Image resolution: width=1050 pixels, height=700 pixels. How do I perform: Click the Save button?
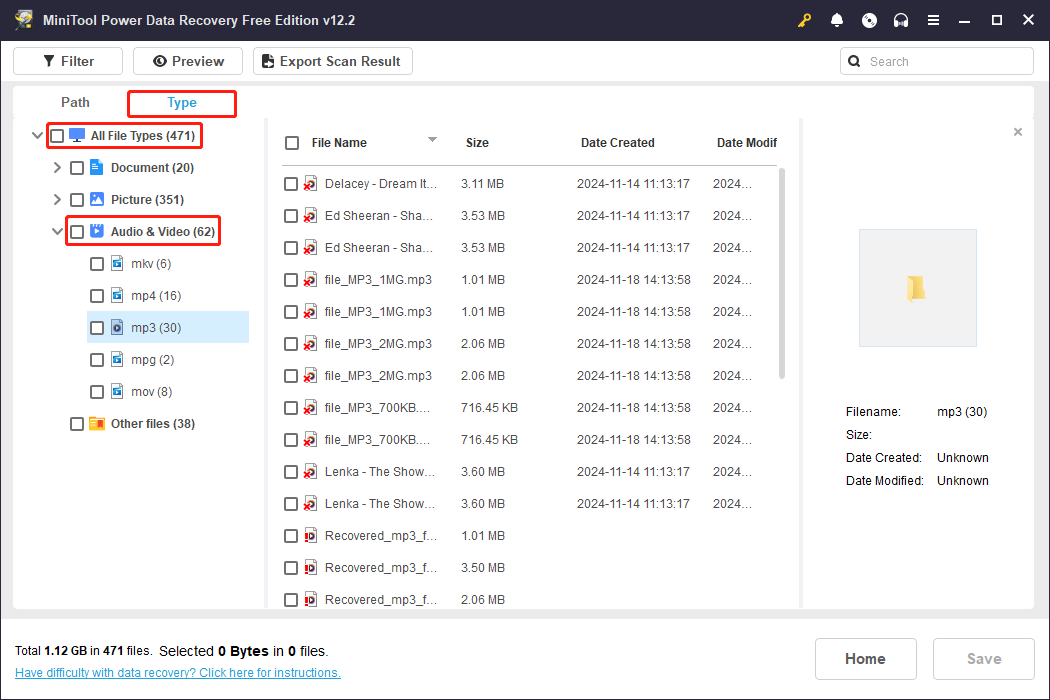984,659
